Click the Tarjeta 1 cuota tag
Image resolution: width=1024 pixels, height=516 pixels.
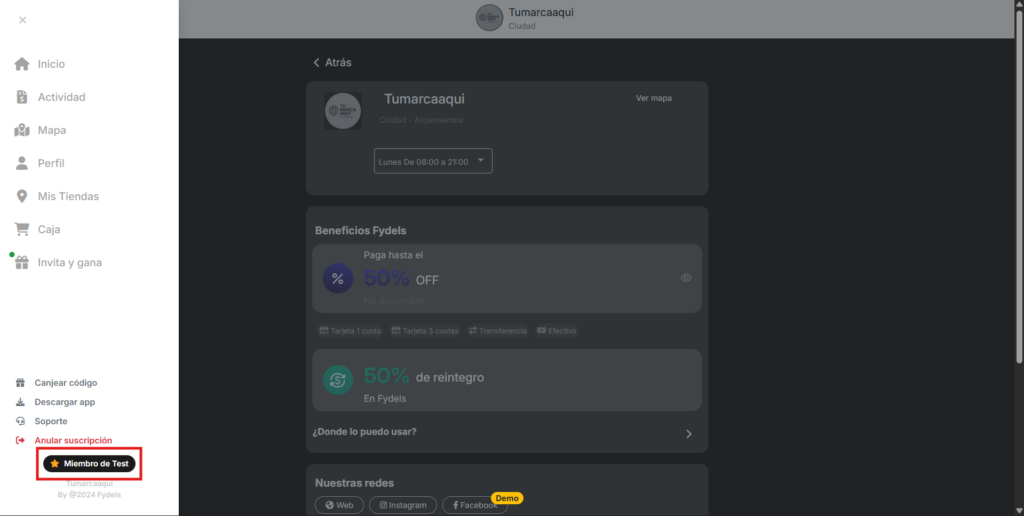click(350, 331)
